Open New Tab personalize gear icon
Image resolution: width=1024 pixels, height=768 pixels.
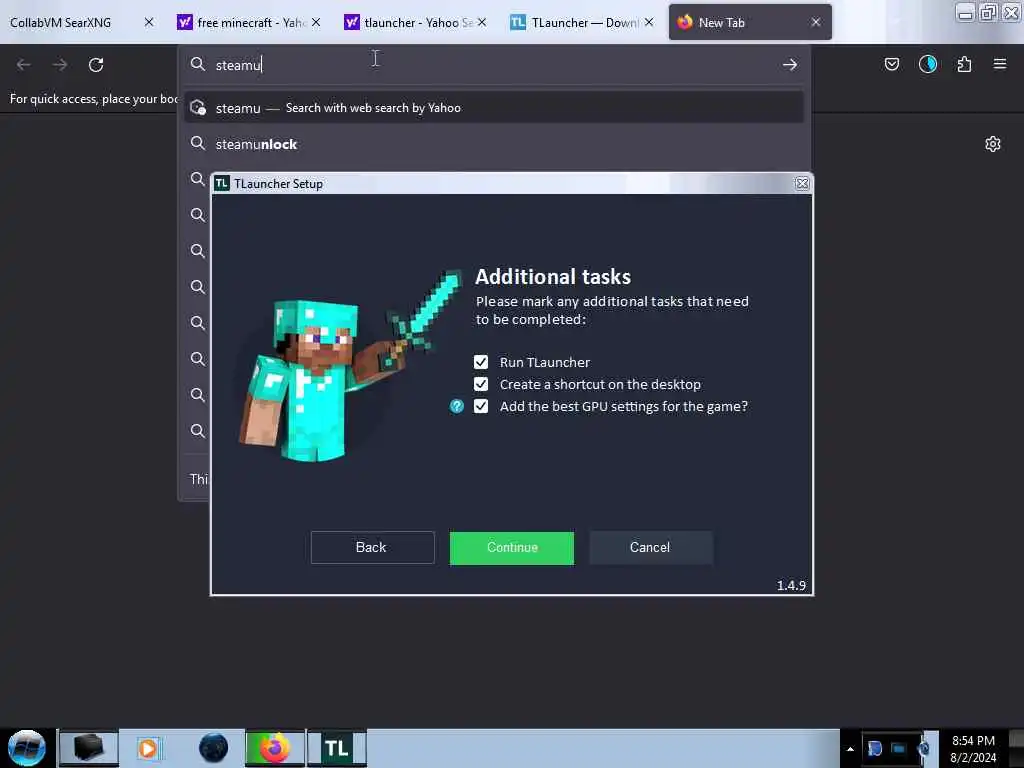pos(993,144)
